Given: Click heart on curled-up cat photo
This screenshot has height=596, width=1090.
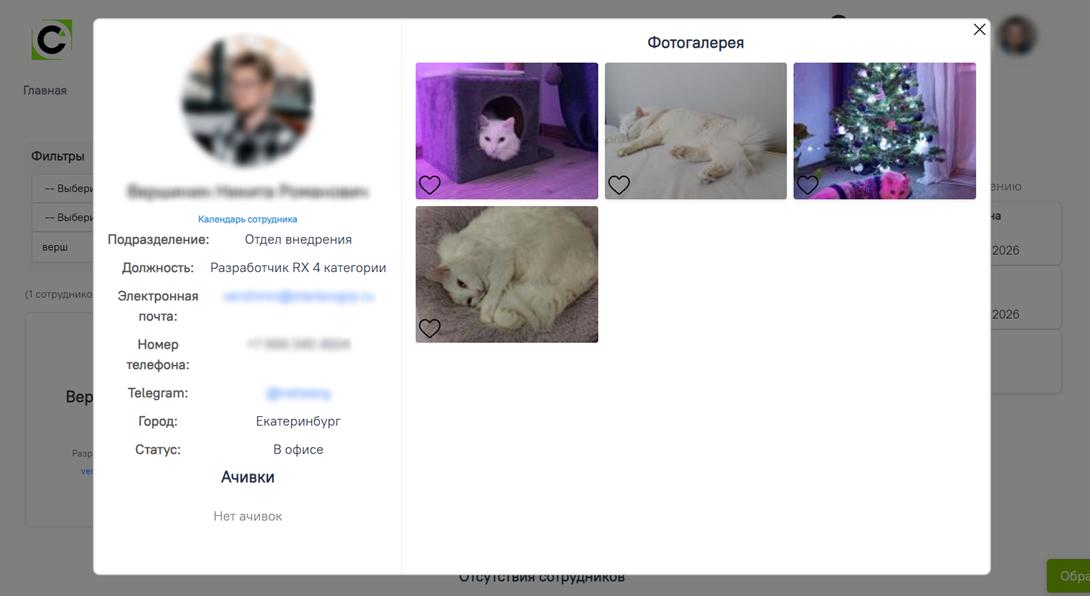Looking at the screenshot, I should click(429, 328).
